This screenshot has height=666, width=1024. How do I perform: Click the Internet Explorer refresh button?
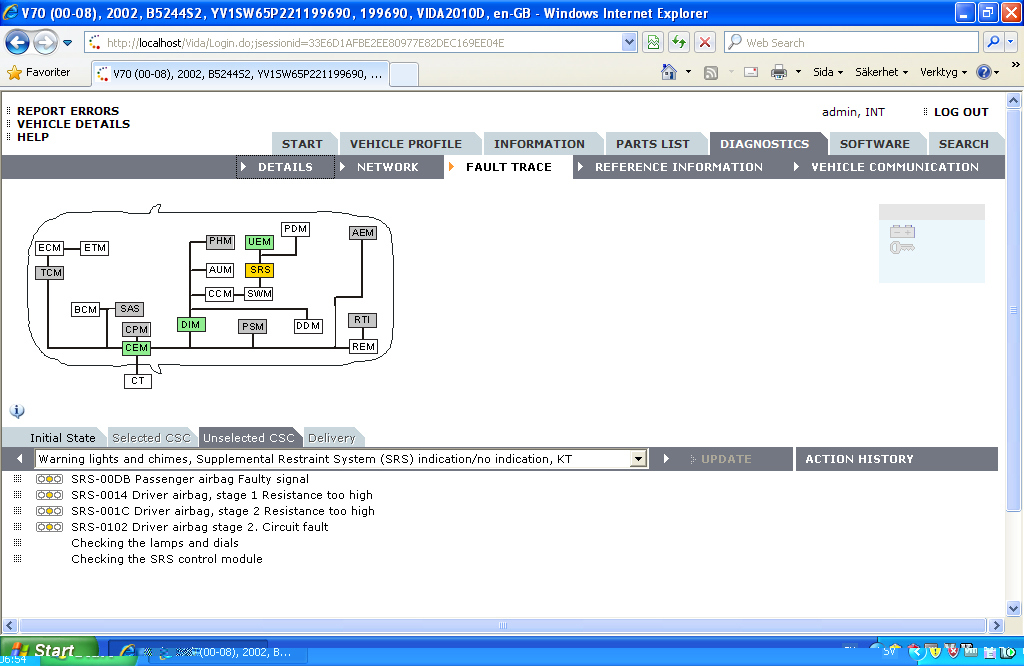pyautogui.click(x=679, y=42)
